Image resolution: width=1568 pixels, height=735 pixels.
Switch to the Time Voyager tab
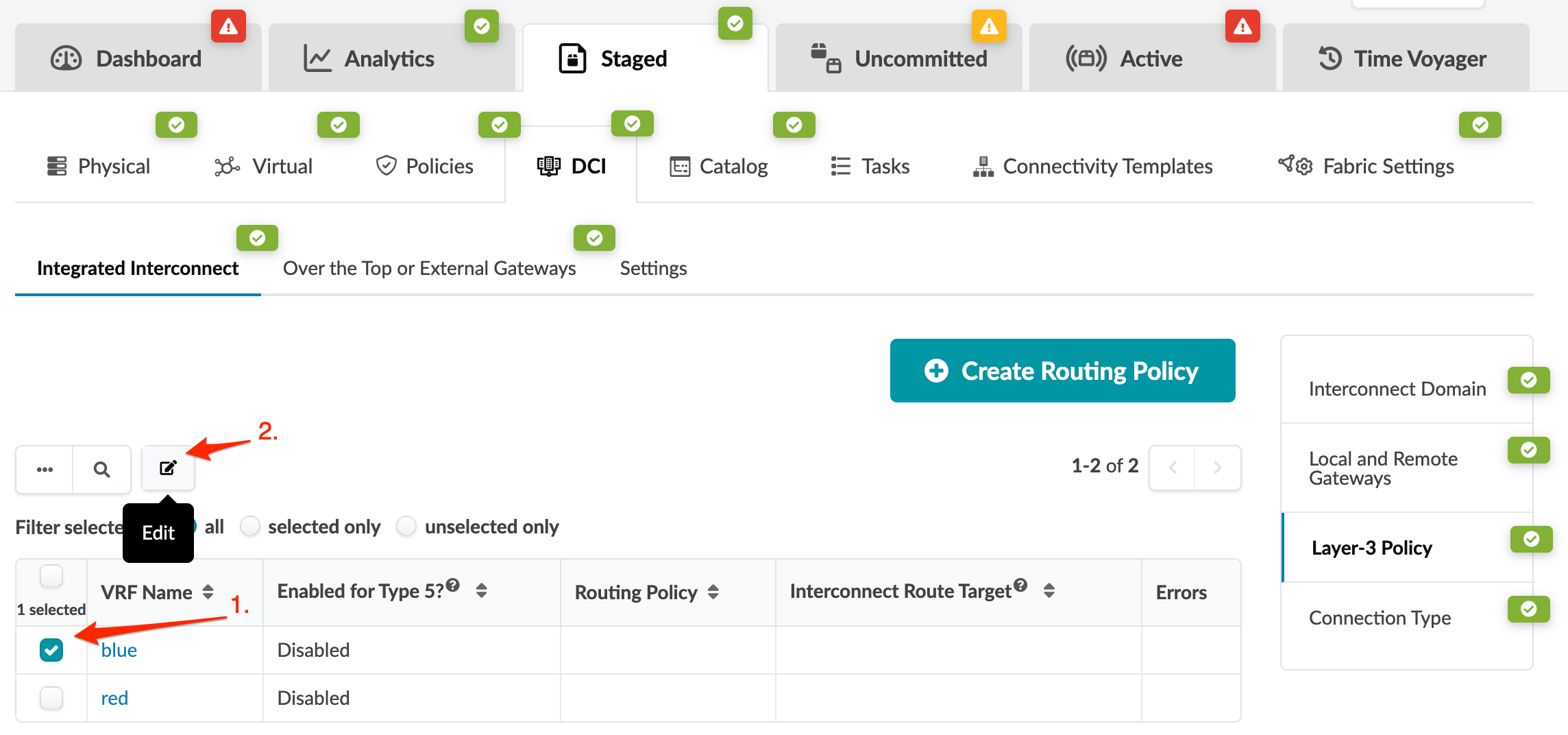tap(1405, 59)
